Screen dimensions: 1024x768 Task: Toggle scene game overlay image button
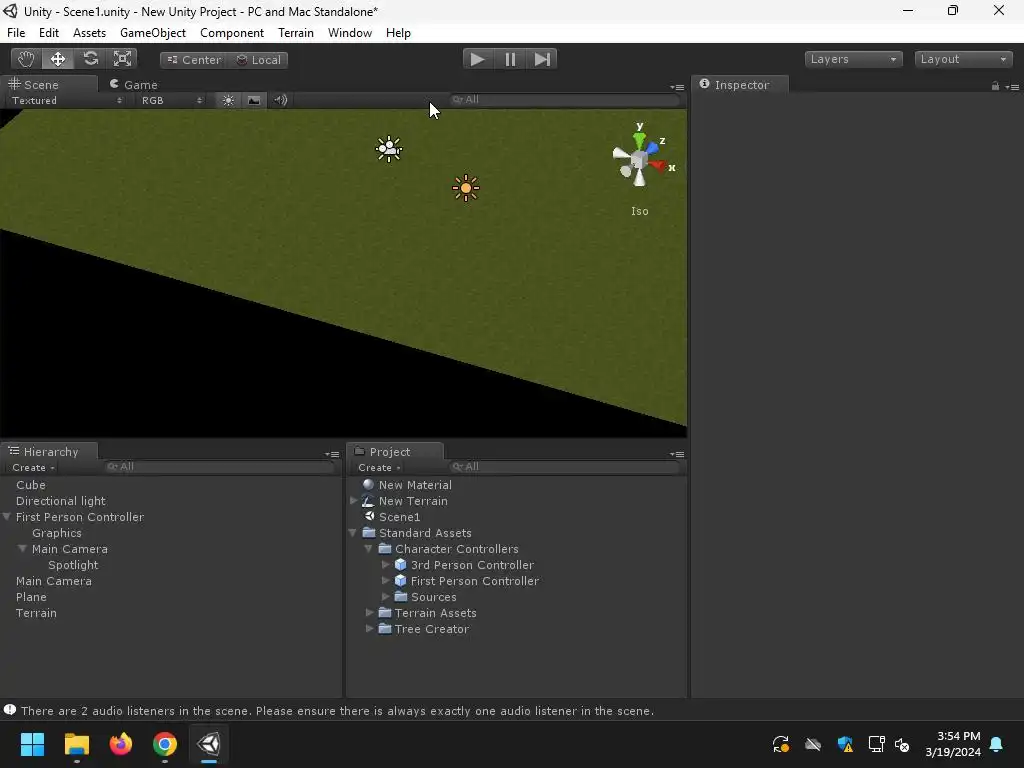[x=254, y=100]
